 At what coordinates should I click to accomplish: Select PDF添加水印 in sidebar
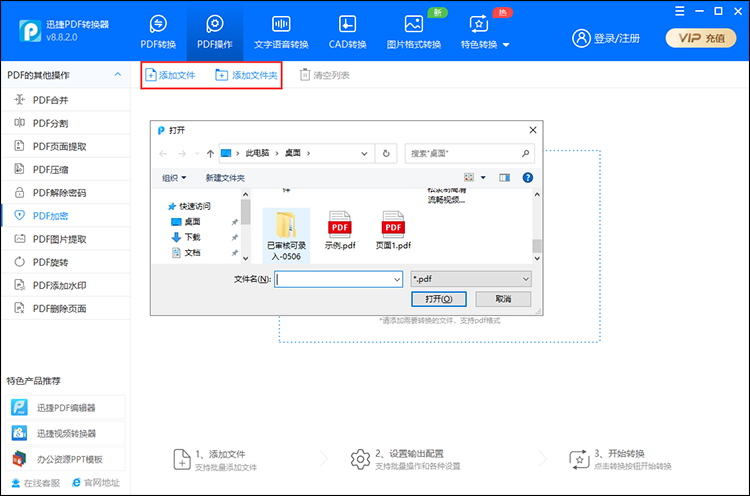66,286
